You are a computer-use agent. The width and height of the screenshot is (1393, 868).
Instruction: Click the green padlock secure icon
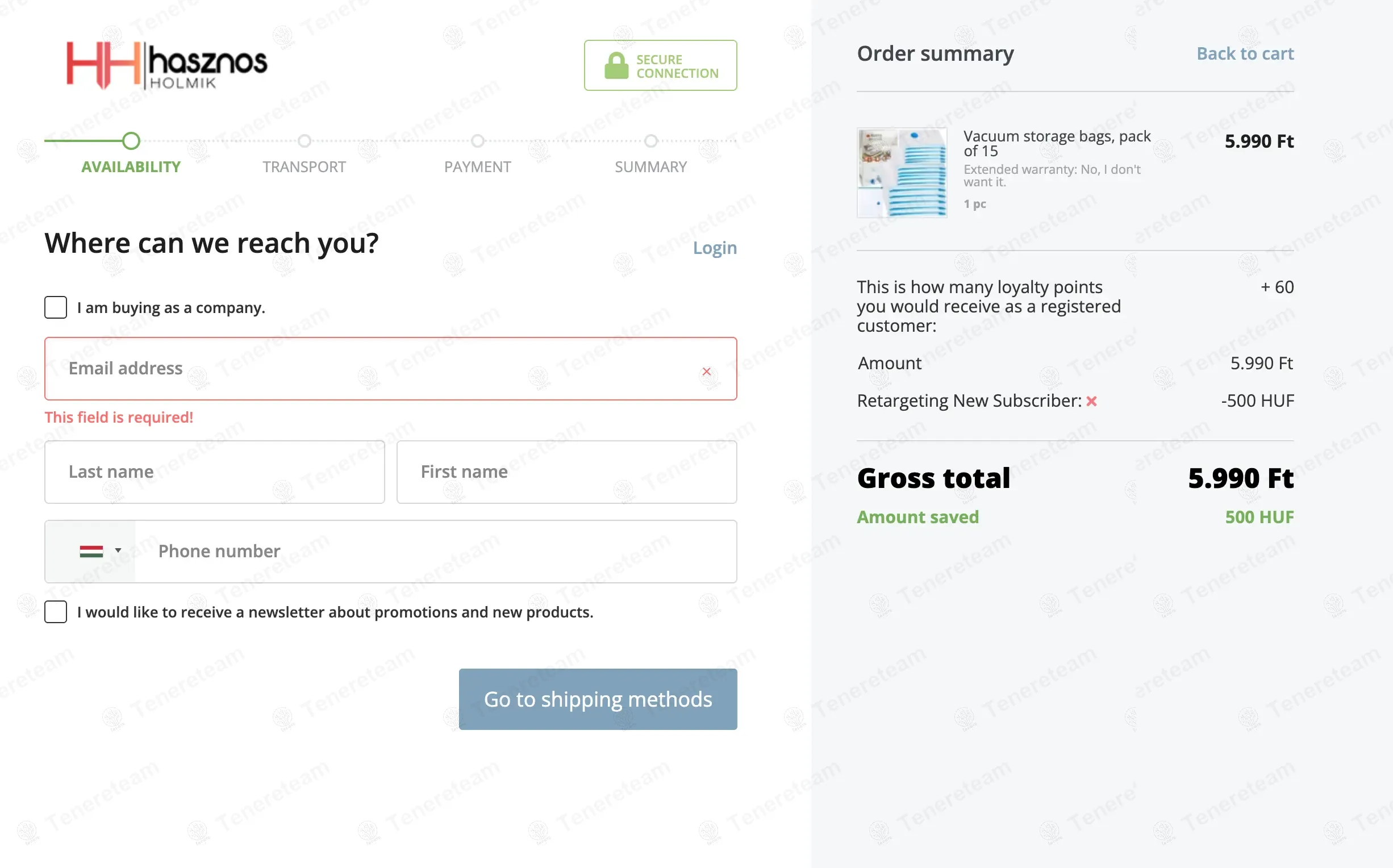coord(616,65)
